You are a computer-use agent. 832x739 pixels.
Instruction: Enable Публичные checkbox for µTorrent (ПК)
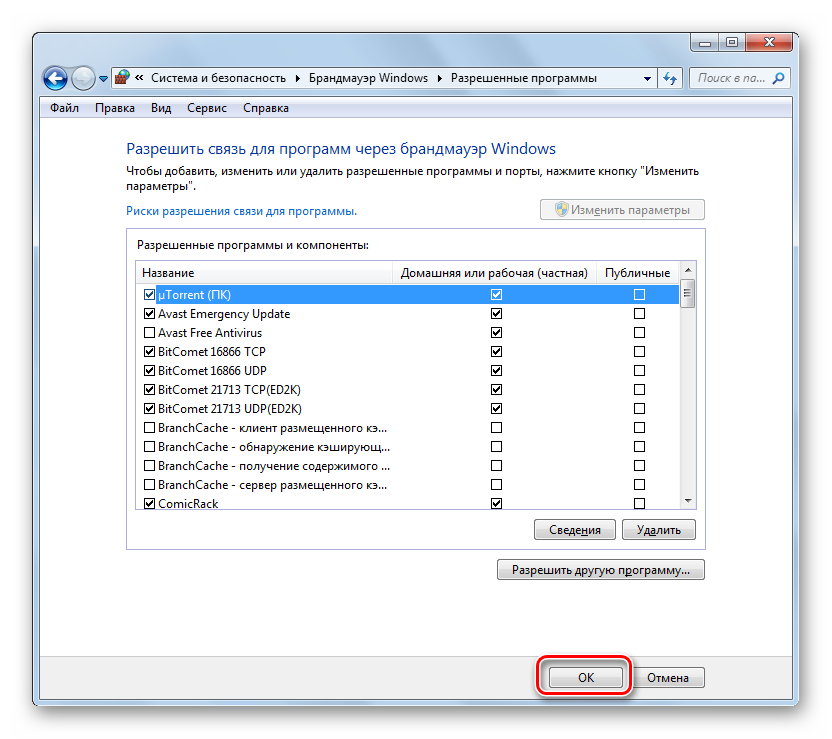[x=639, y=295]
